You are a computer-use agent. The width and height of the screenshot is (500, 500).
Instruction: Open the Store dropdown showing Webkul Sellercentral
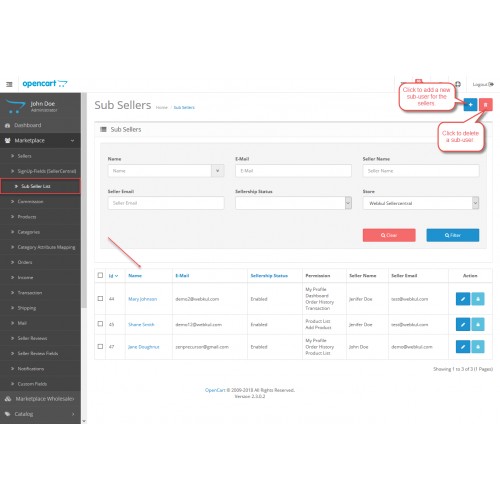pos(421,203)
